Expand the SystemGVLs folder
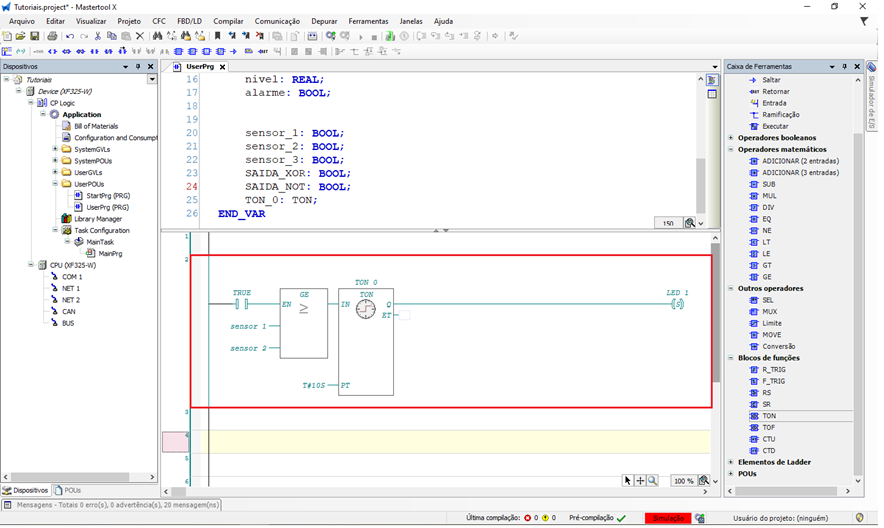 click(55, 149)
